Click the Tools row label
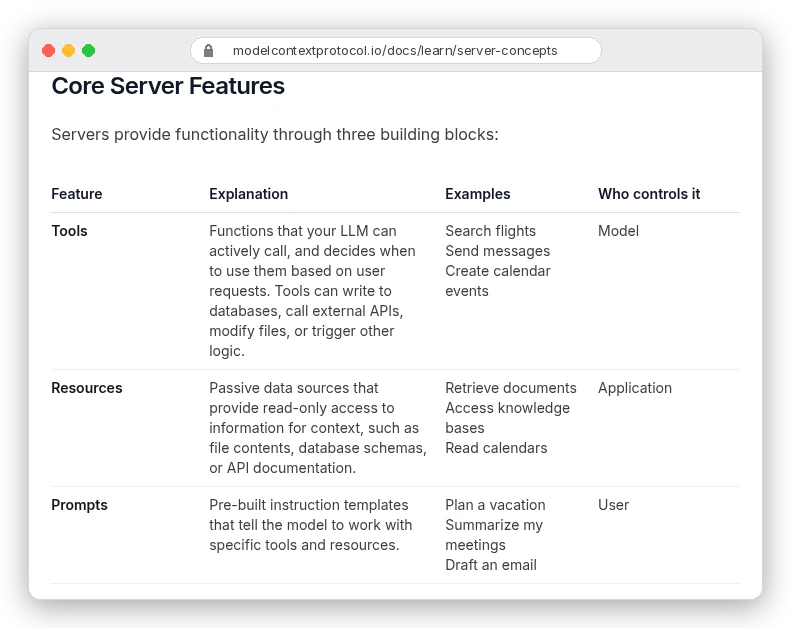 70,231
